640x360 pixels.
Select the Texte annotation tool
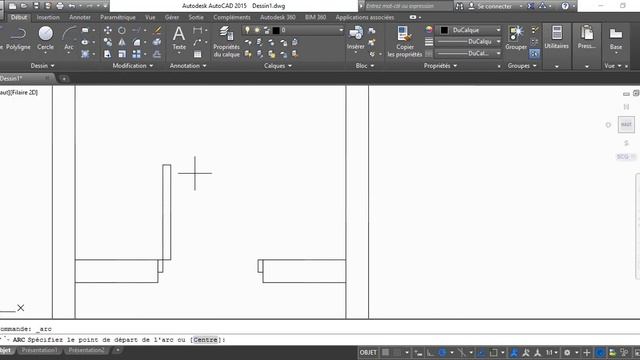coord(179,38)
